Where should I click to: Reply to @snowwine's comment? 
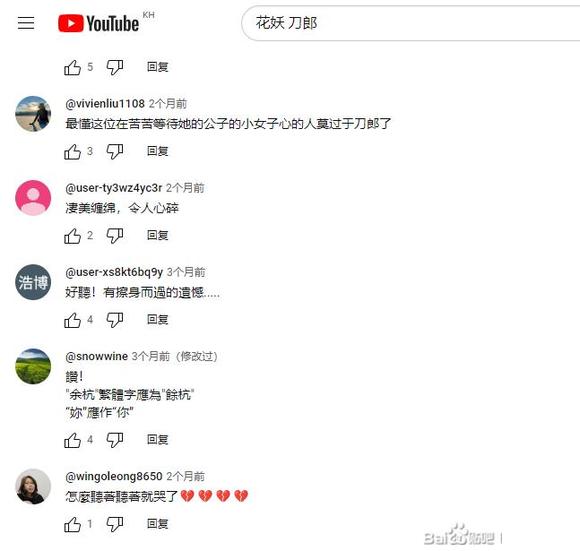158,439
